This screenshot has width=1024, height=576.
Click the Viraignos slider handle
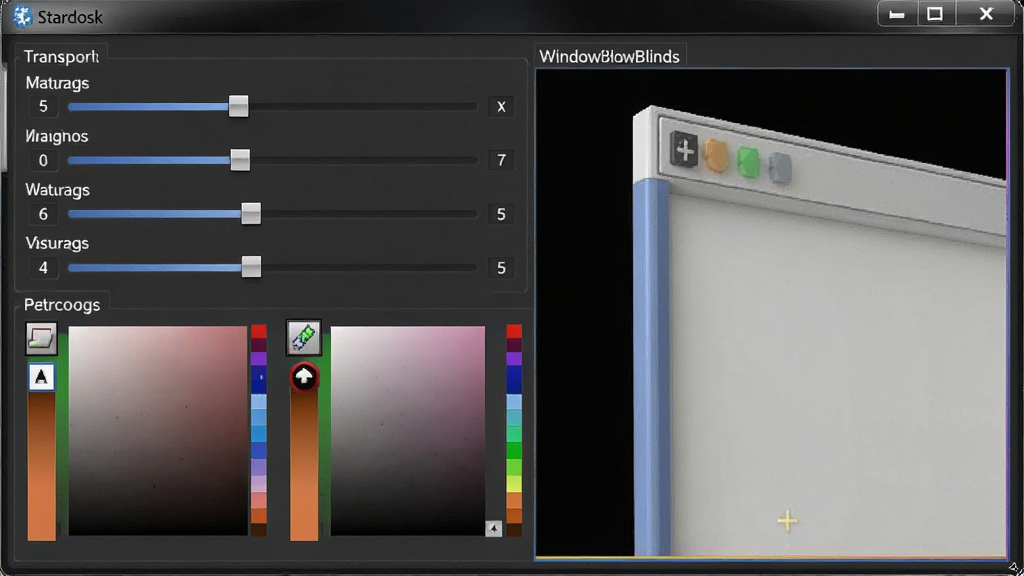point(240,160)
